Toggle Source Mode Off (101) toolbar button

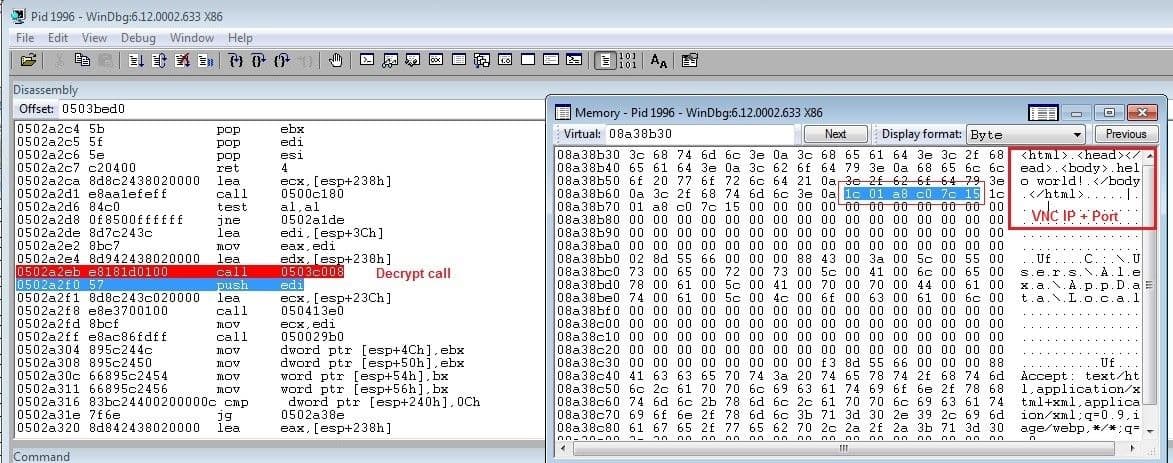click(x=627, y=60)
